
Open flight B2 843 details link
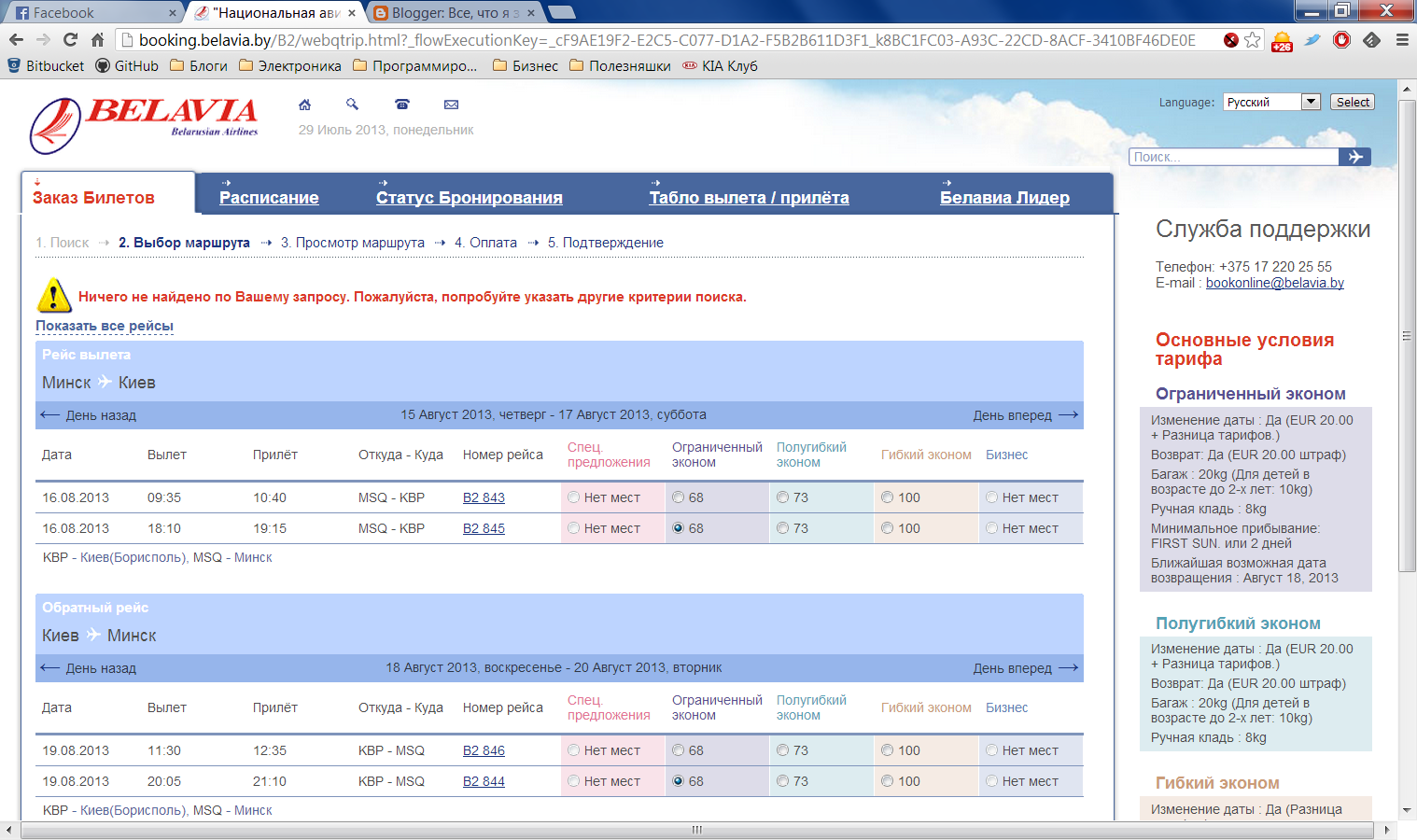coord(484,497)
